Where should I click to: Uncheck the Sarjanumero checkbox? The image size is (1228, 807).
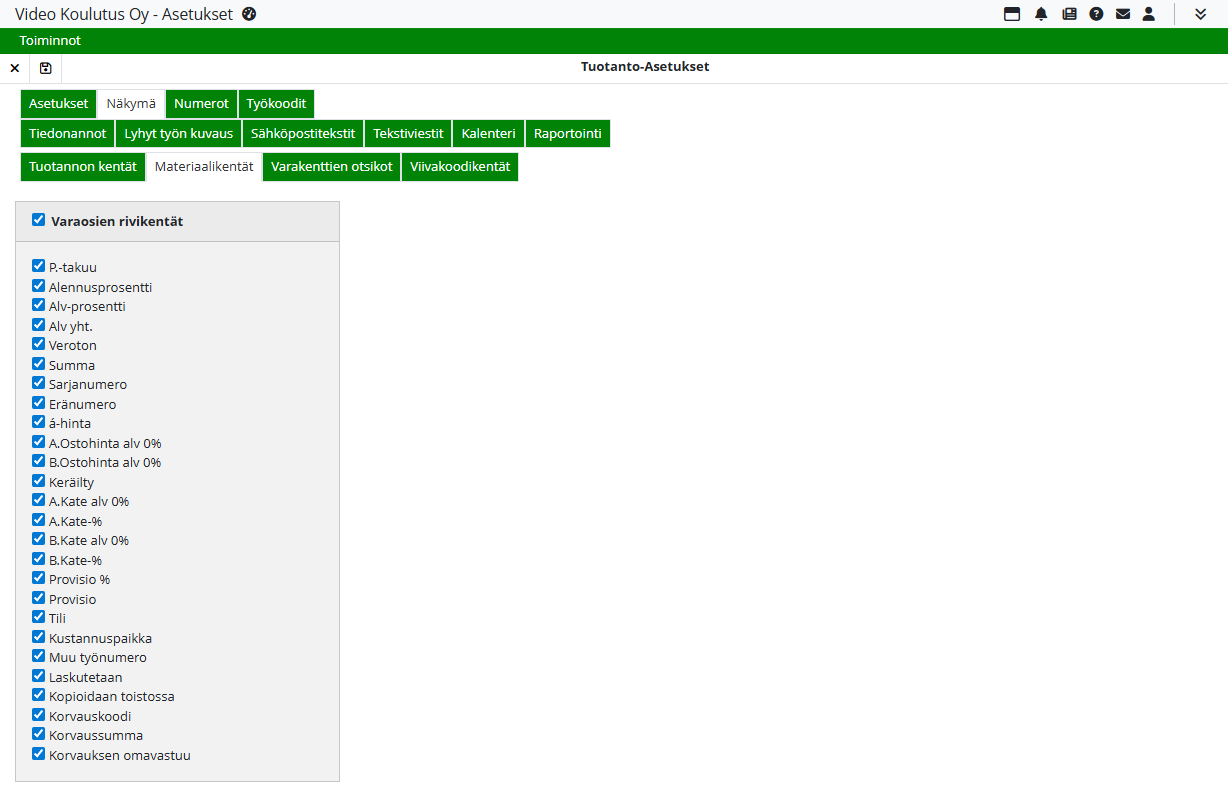pos(39,383)
